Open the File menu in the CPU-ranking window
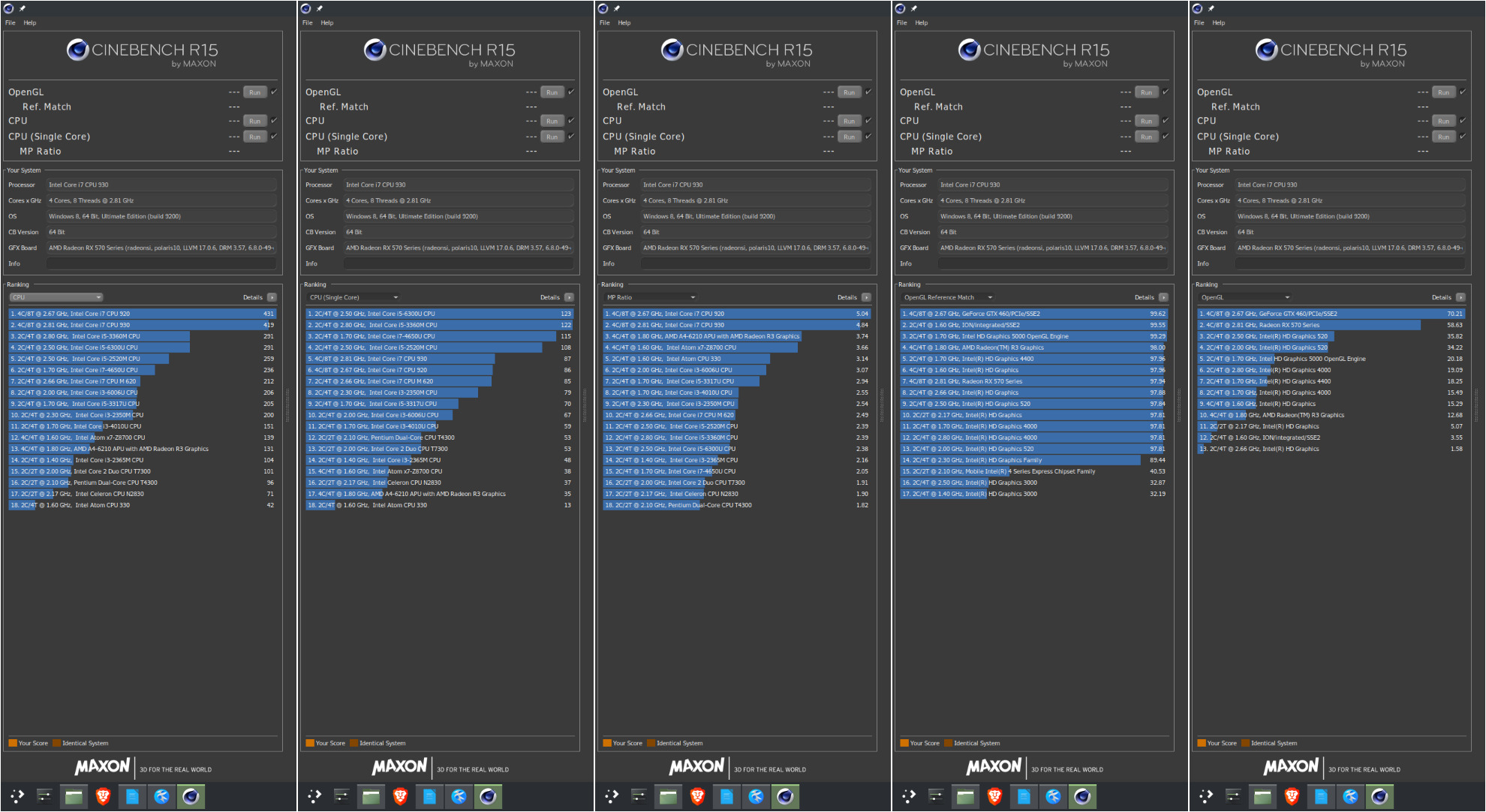 click(11, 23)
